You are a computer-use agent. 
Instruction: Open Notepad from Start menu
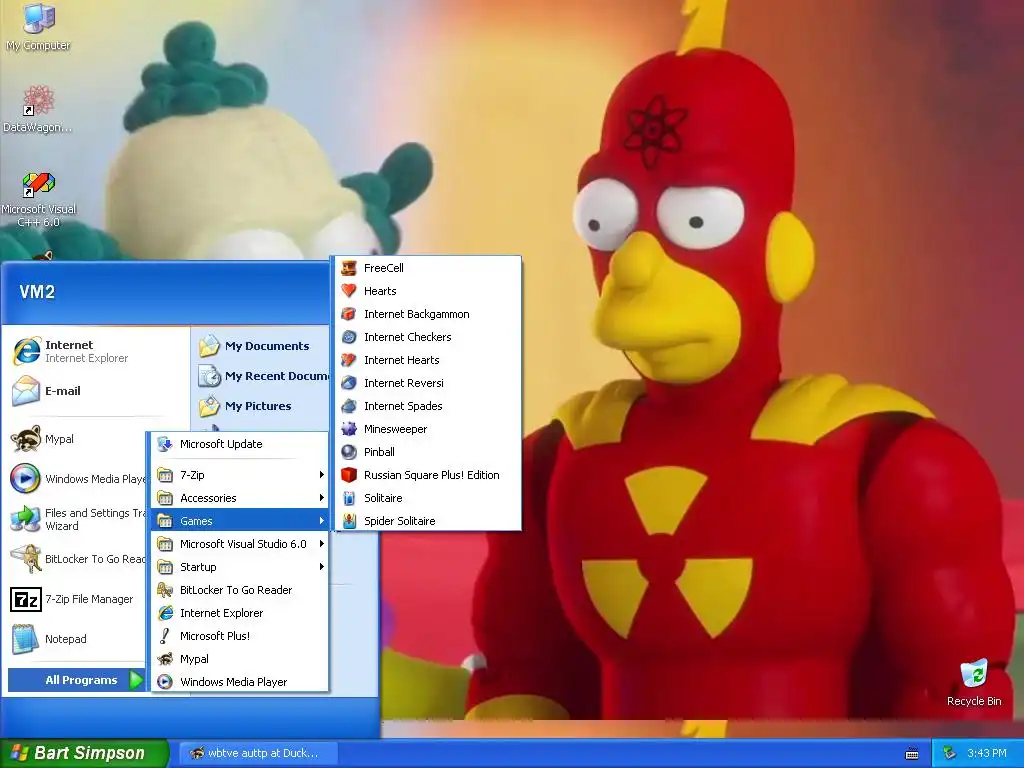coord(75,639)
